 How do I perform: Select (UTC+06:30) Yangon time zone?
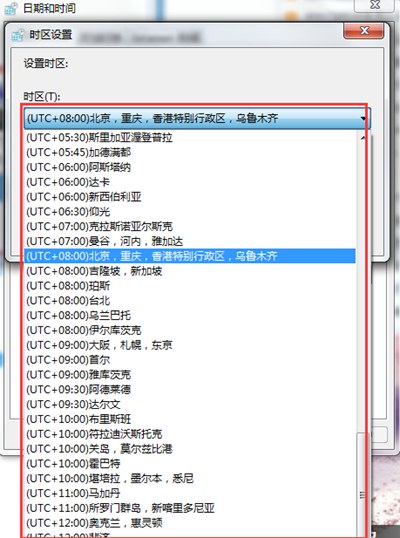coord(189,211)
